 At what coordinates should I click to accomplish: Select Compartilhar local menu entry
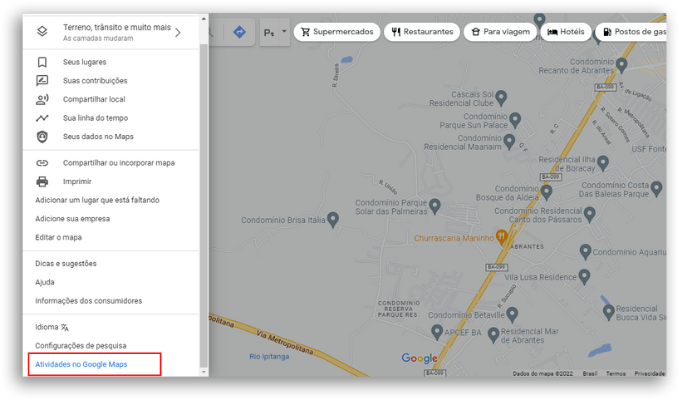94,99
